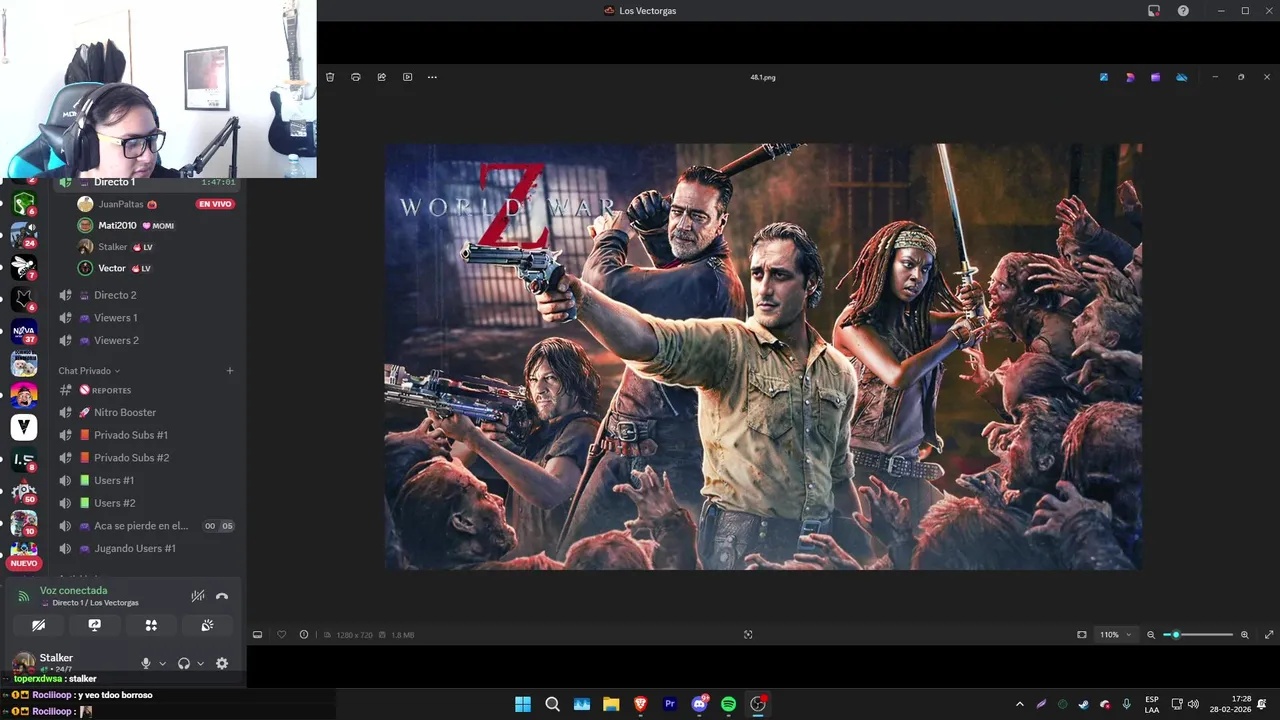Deafen with the headphones icon
1280x720 pixels.
[x=184, y=663]
